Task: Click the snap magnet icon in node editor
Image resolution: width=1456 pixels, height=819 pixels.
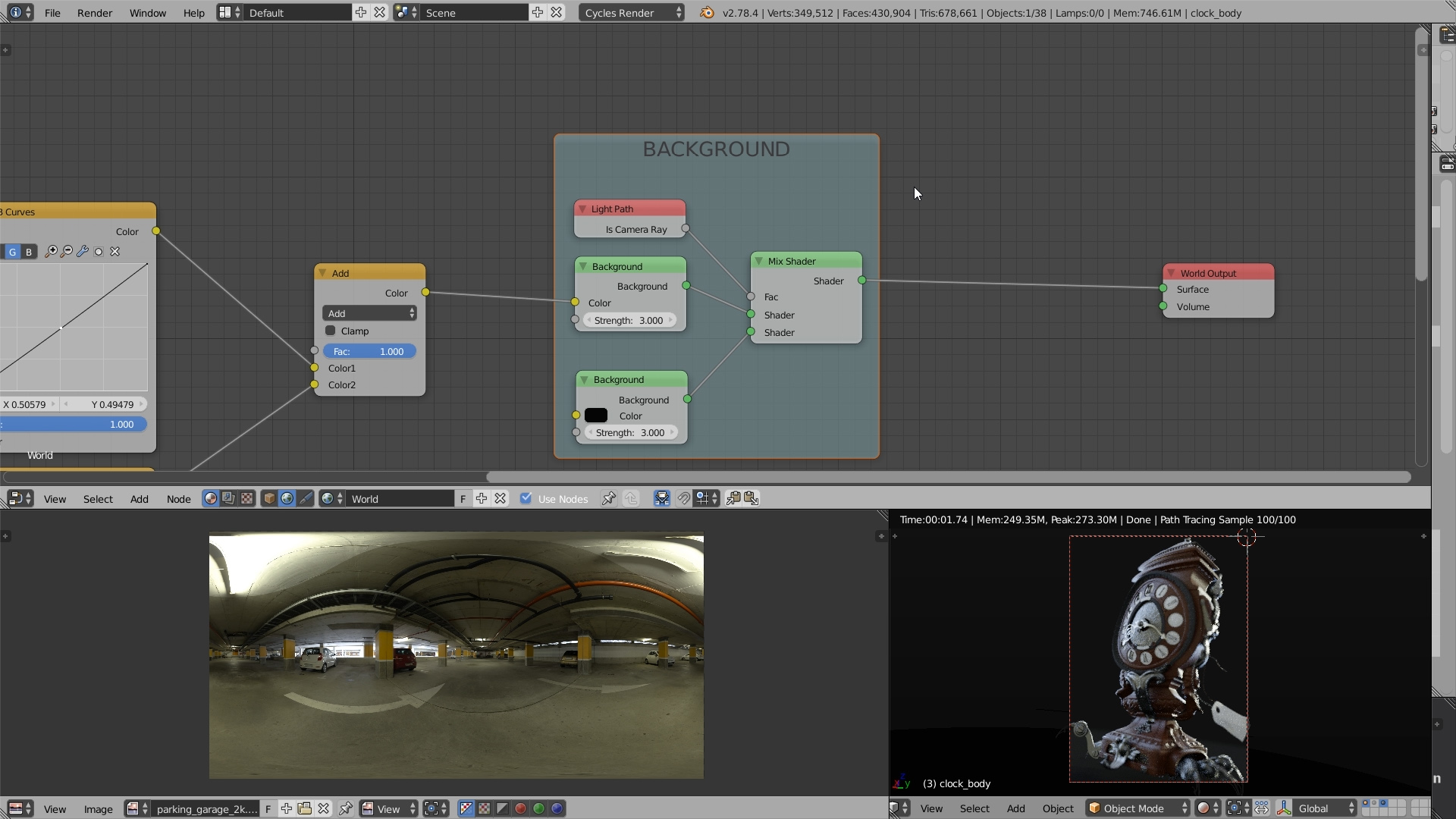Action: [683, 498]
